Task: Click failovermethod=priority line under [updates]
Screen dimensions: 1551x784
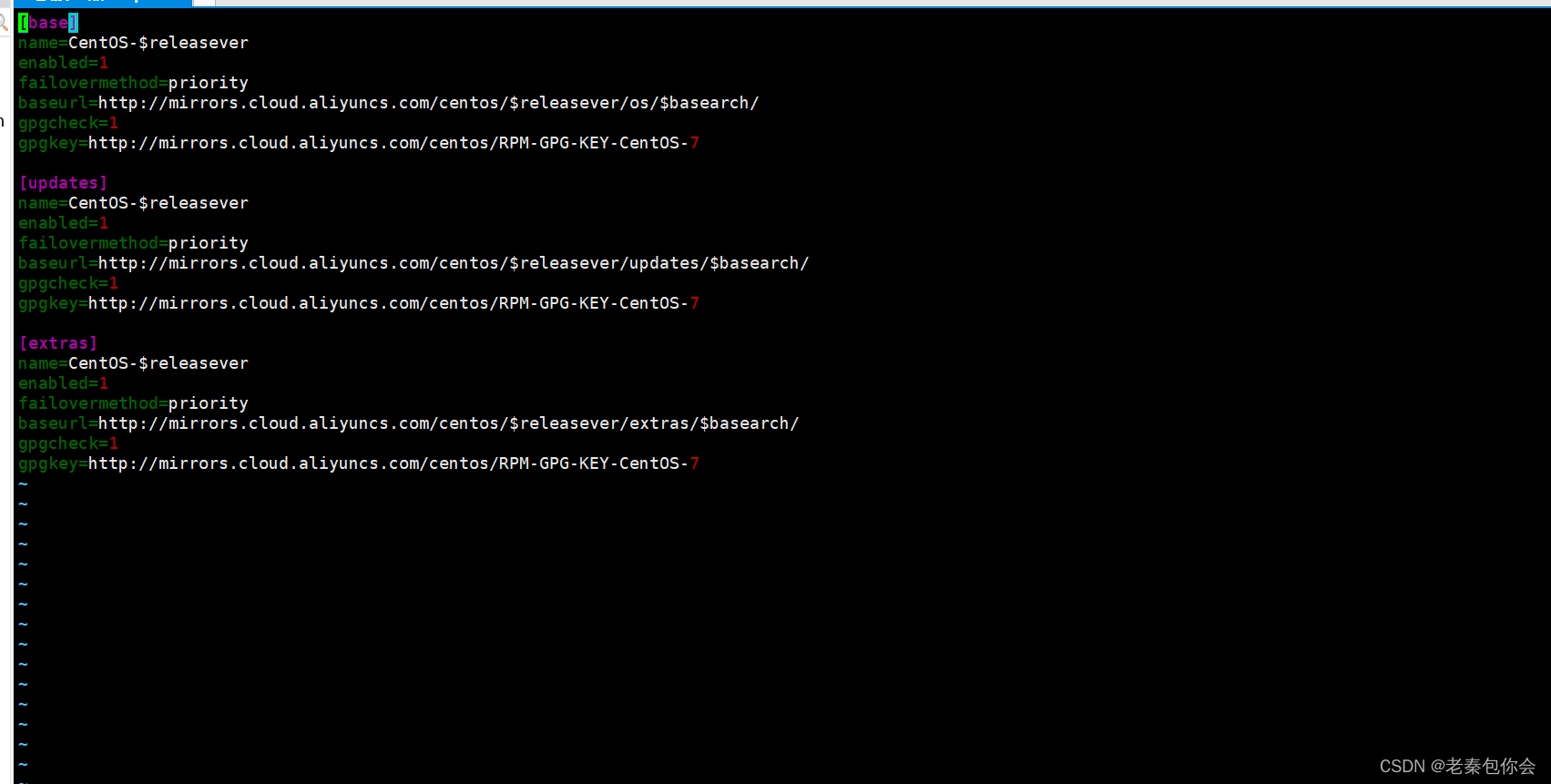Action: [x=133, y=243]
